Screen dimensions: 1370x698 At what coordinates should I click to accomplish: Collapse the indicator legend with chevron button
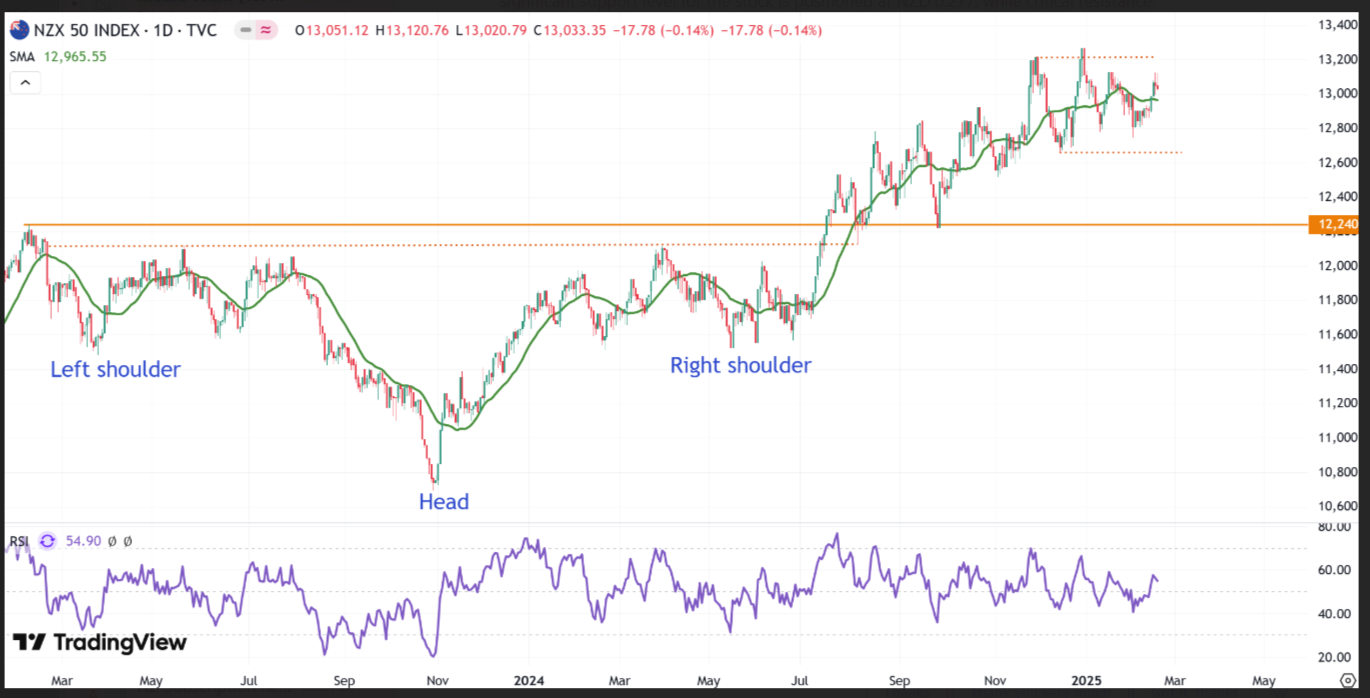pyautogui.click(x=25, y=83)
